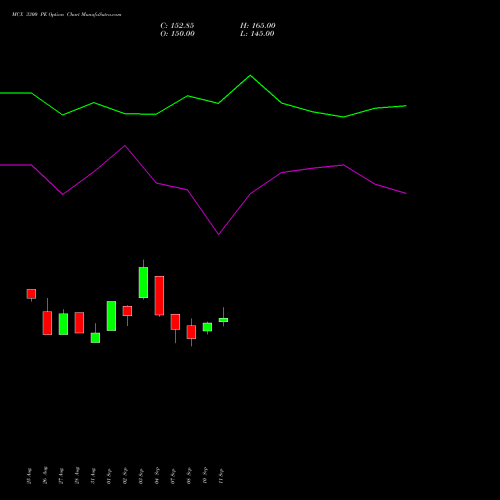
Task: Click the high price value H: 165.00
Action: [x=258, y=26]
